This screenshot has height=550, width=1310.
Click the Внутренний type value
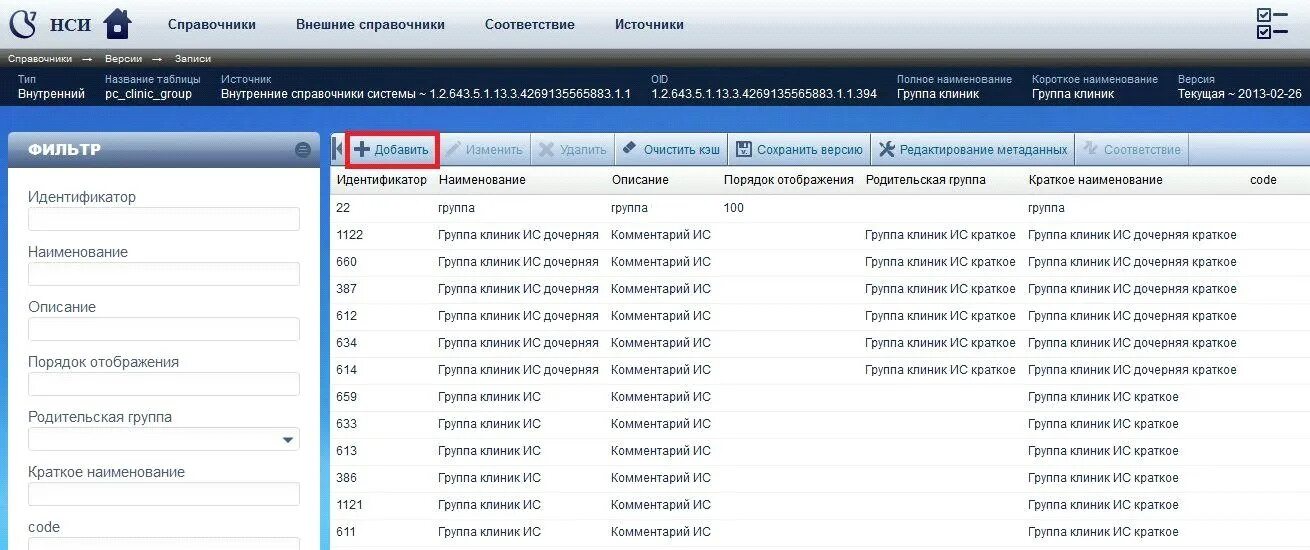[52, 94]
